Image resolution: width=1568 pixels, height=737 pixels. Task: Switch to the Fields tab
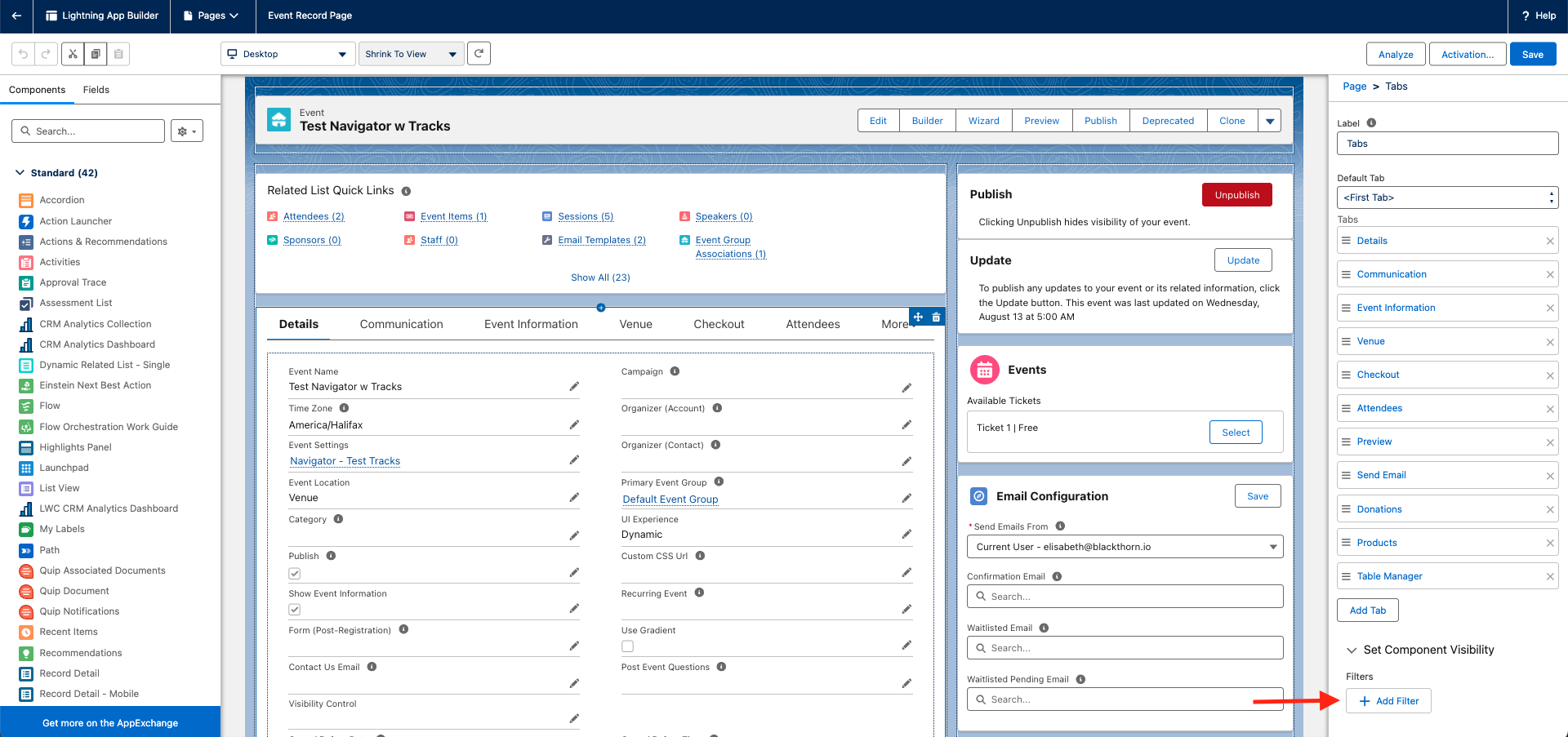[96, 90]
